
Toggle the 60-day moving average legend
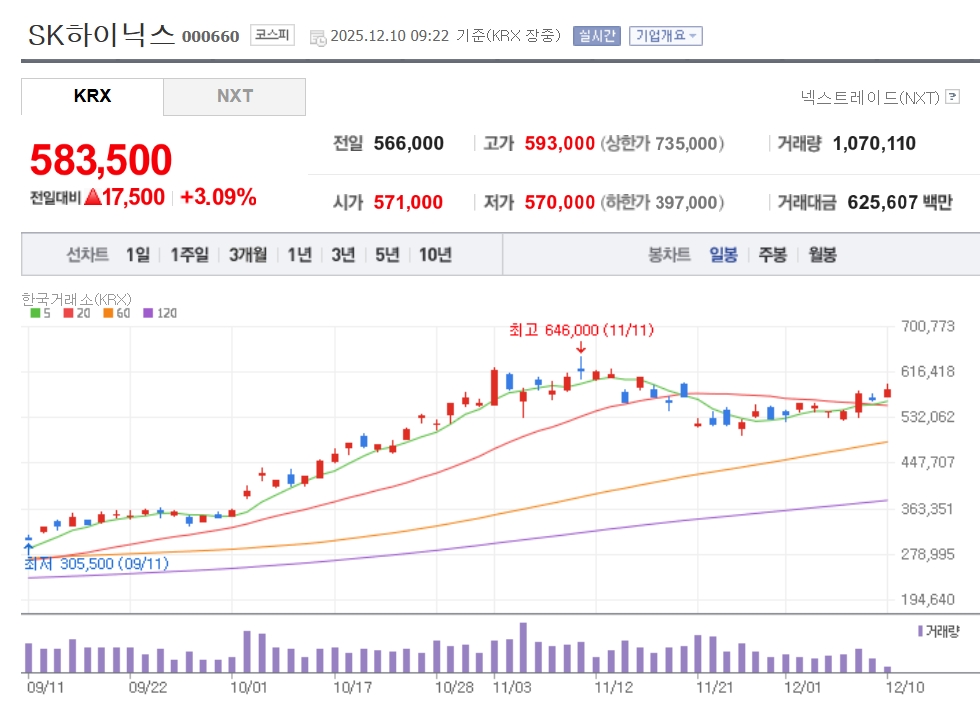(115, 313)
